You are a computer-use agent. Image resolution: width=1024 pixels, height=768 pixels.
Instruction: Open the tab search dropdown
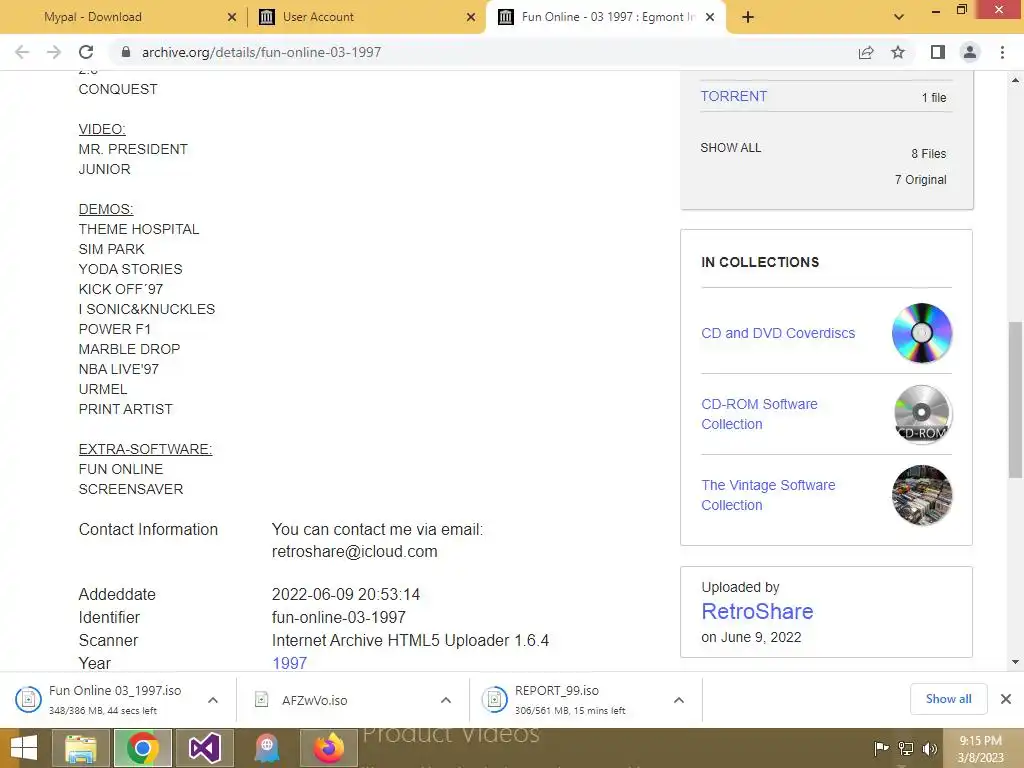[x=899, y=17]
